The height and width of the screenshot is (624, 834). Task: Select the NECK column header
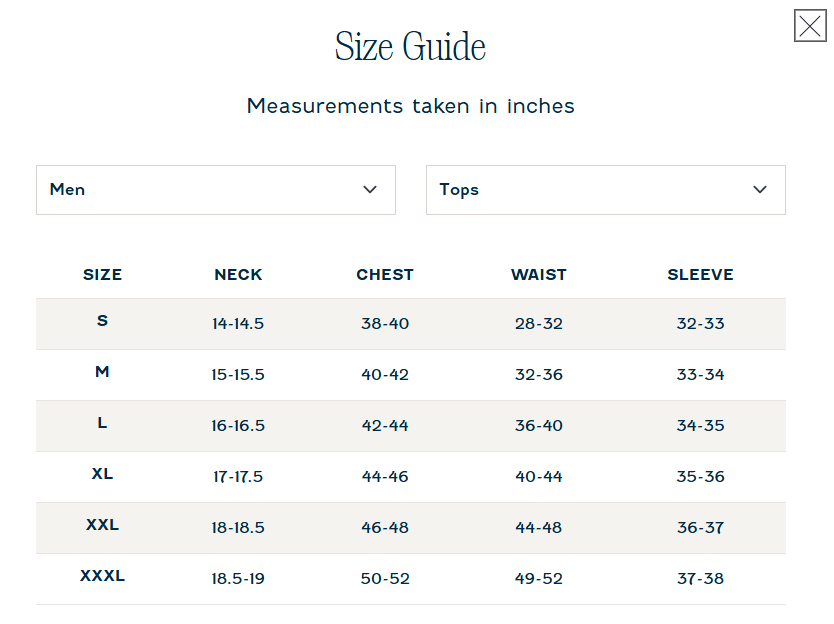(x=238, y=274)
